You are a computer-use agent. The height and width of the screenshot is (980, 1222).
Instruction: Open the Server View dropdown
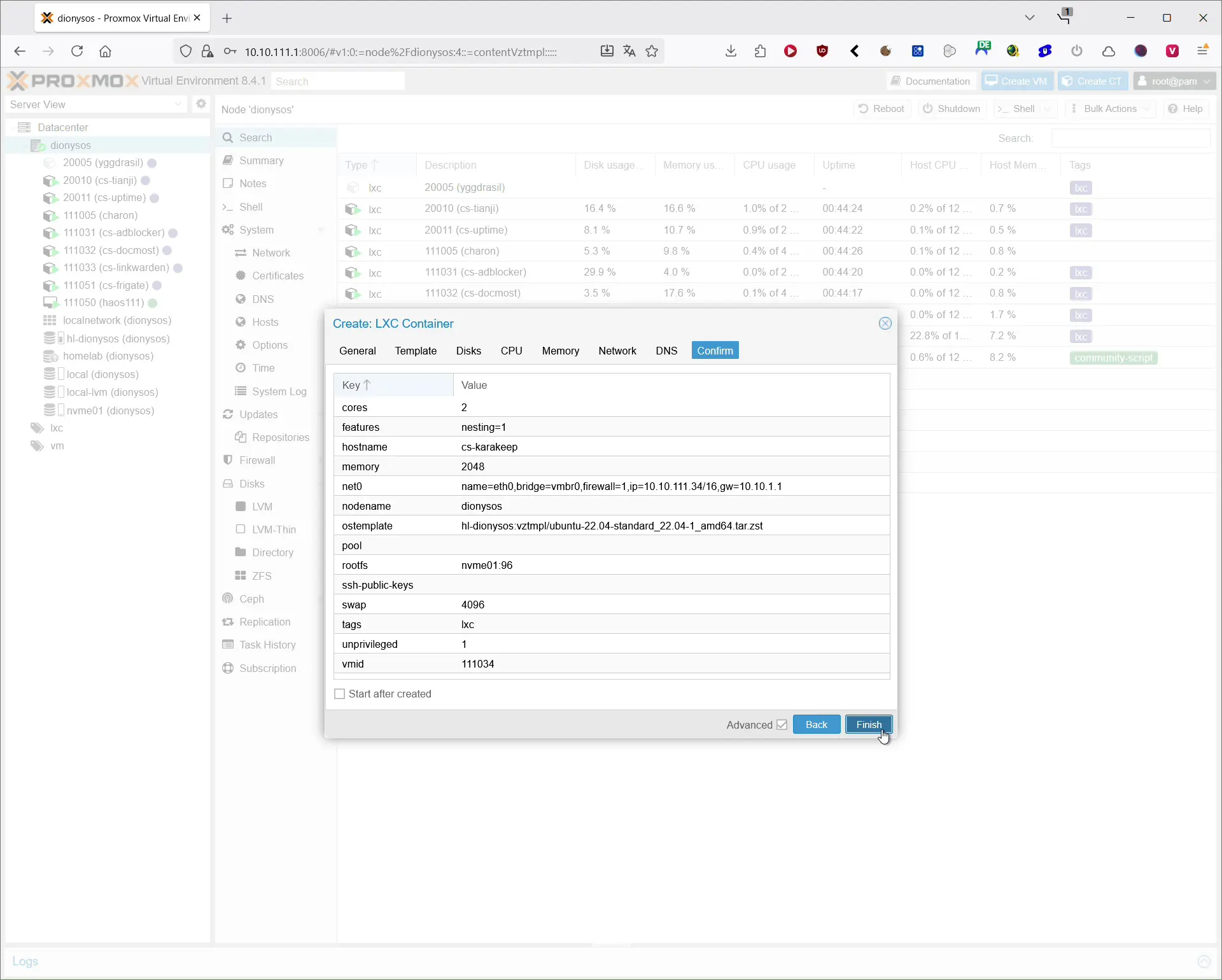97,104
